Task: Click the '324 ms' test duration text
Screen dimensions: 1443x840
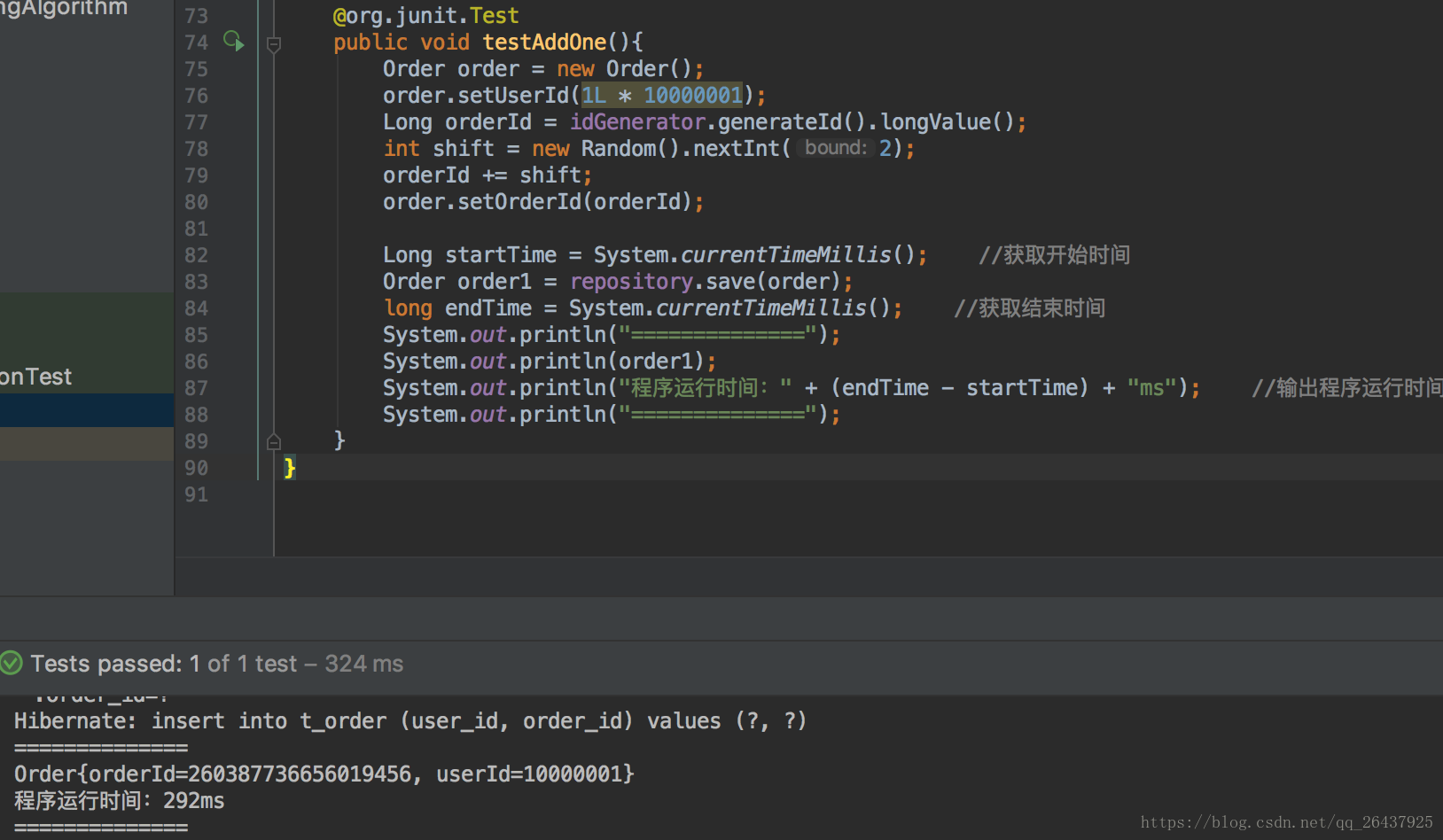Action: (363, 664)
